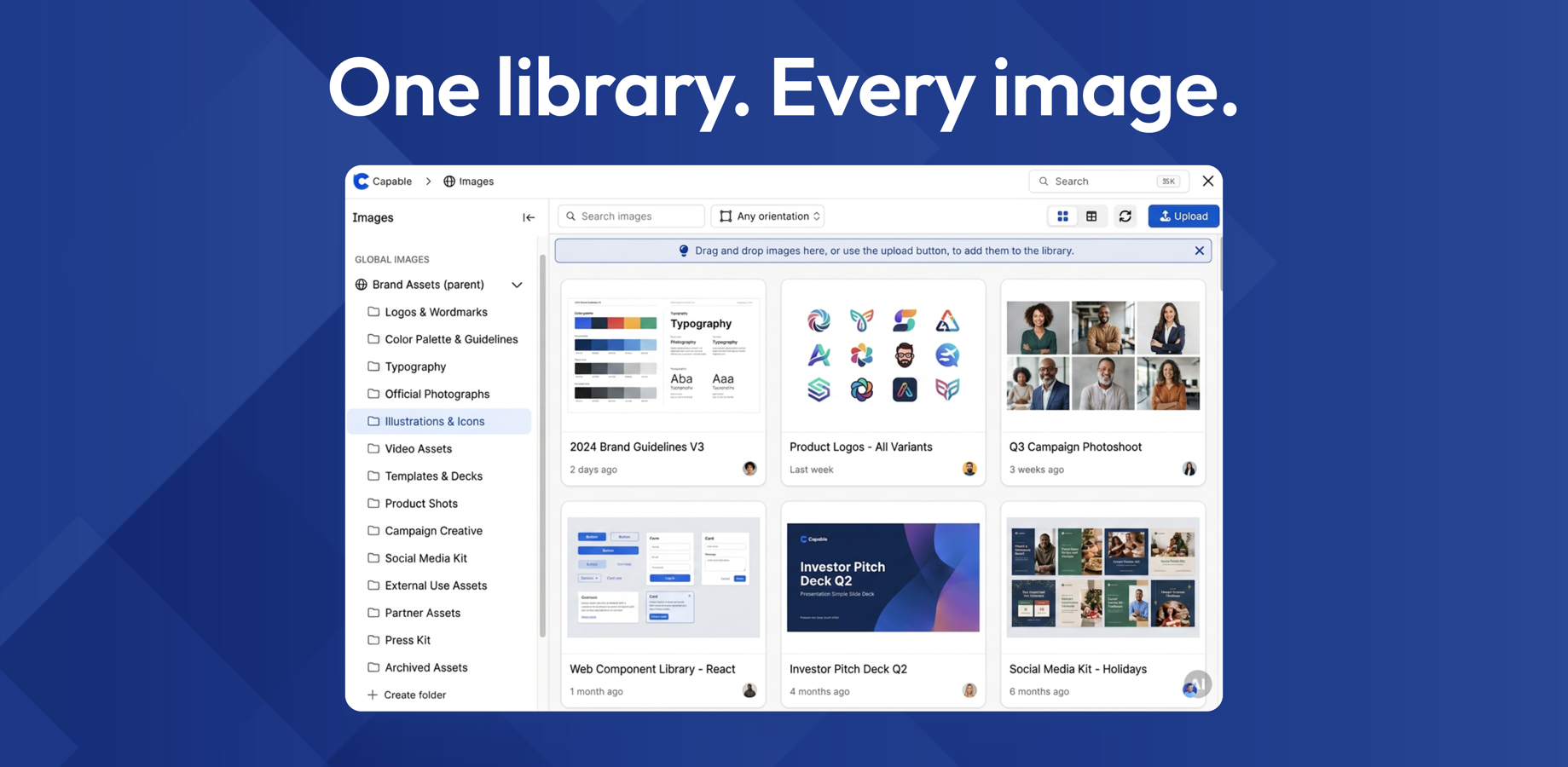Click avatar on Q3 Campaign Photoshoot card
Screen dimensions: 1568x767
[1189, 469]
